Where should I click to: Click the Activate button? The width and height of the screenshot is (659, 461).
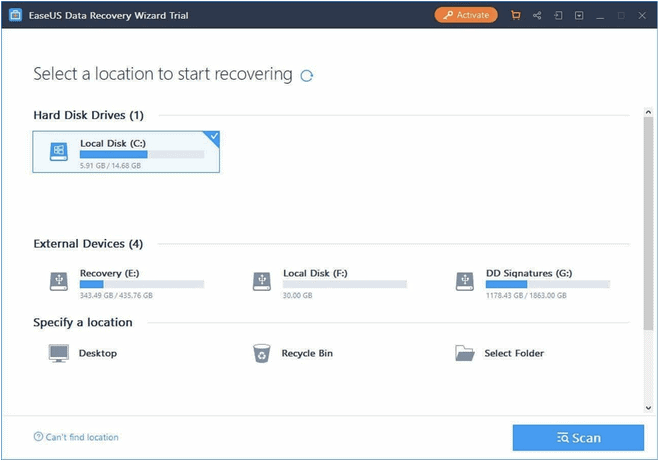coord(465,15)
